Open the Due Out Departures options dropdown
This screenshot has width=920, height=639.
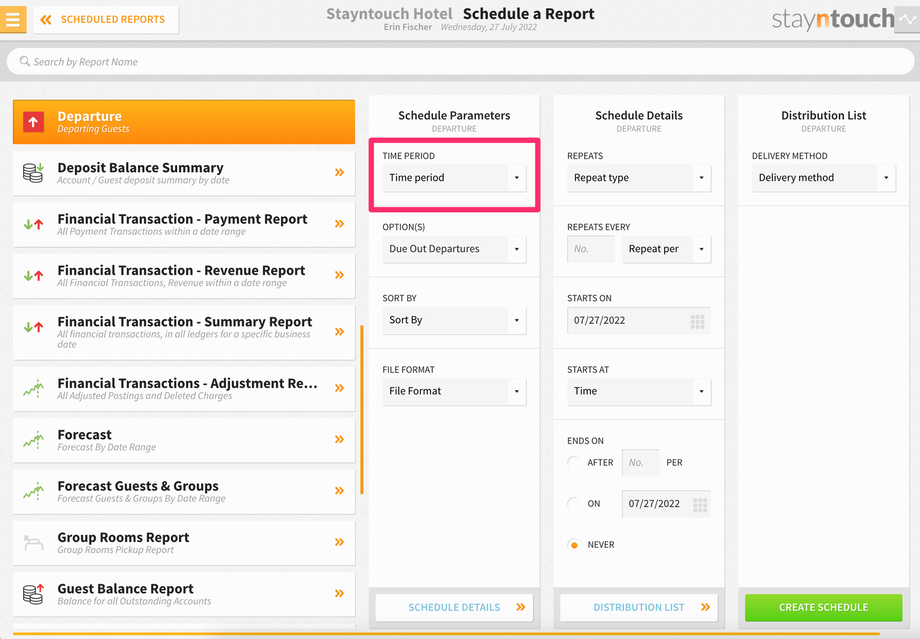coord(454,249)
